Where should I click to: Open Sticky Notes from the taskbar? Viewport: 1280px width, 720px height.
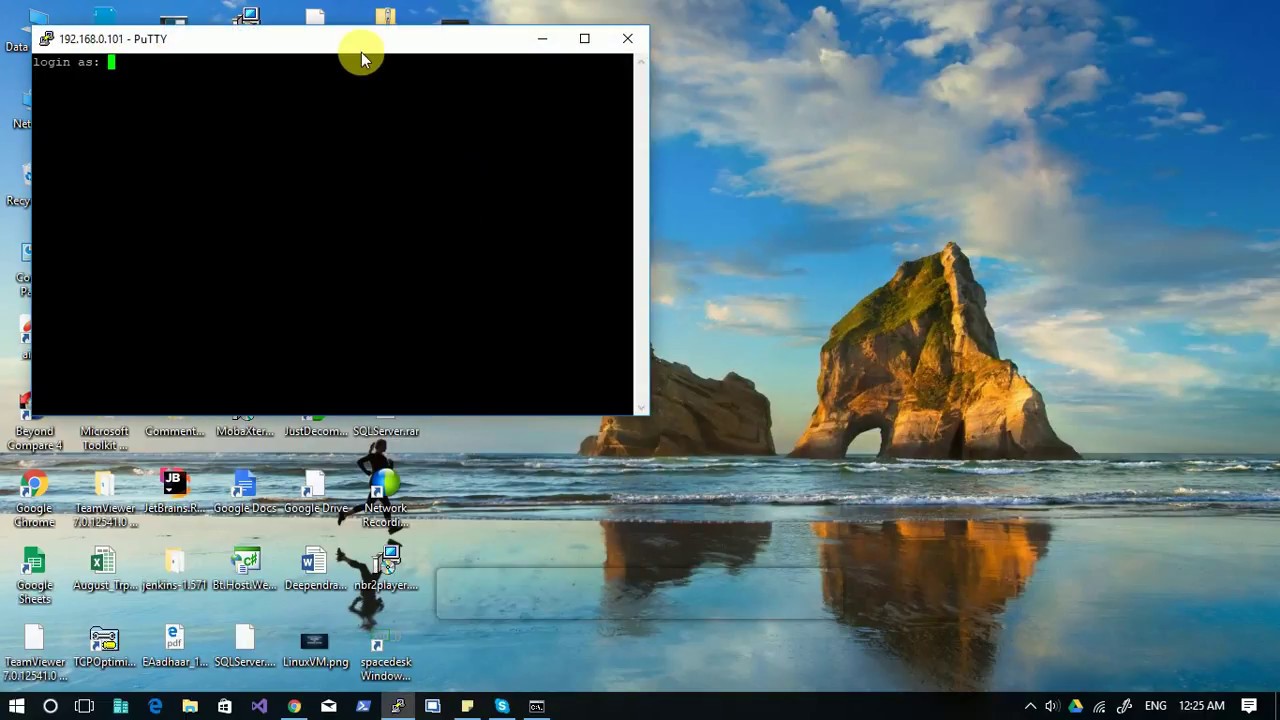467,706
